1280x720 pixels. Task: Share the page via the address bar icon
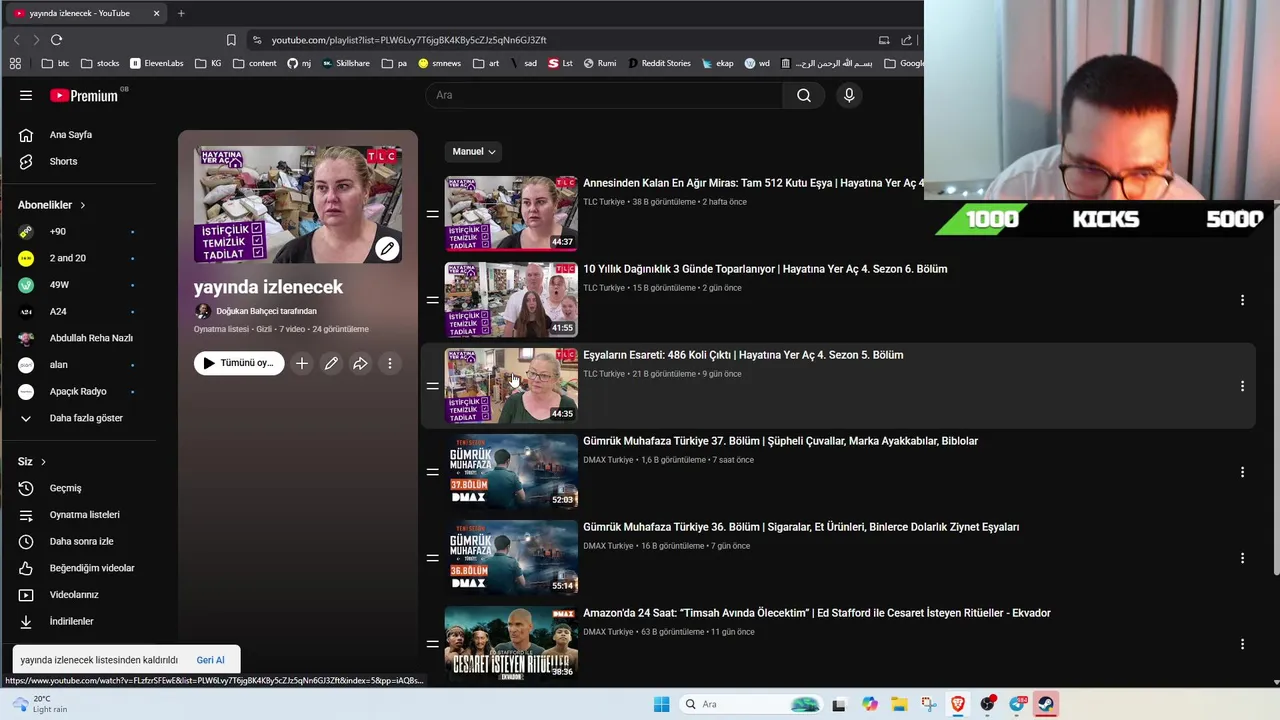(x=906, y=40)
